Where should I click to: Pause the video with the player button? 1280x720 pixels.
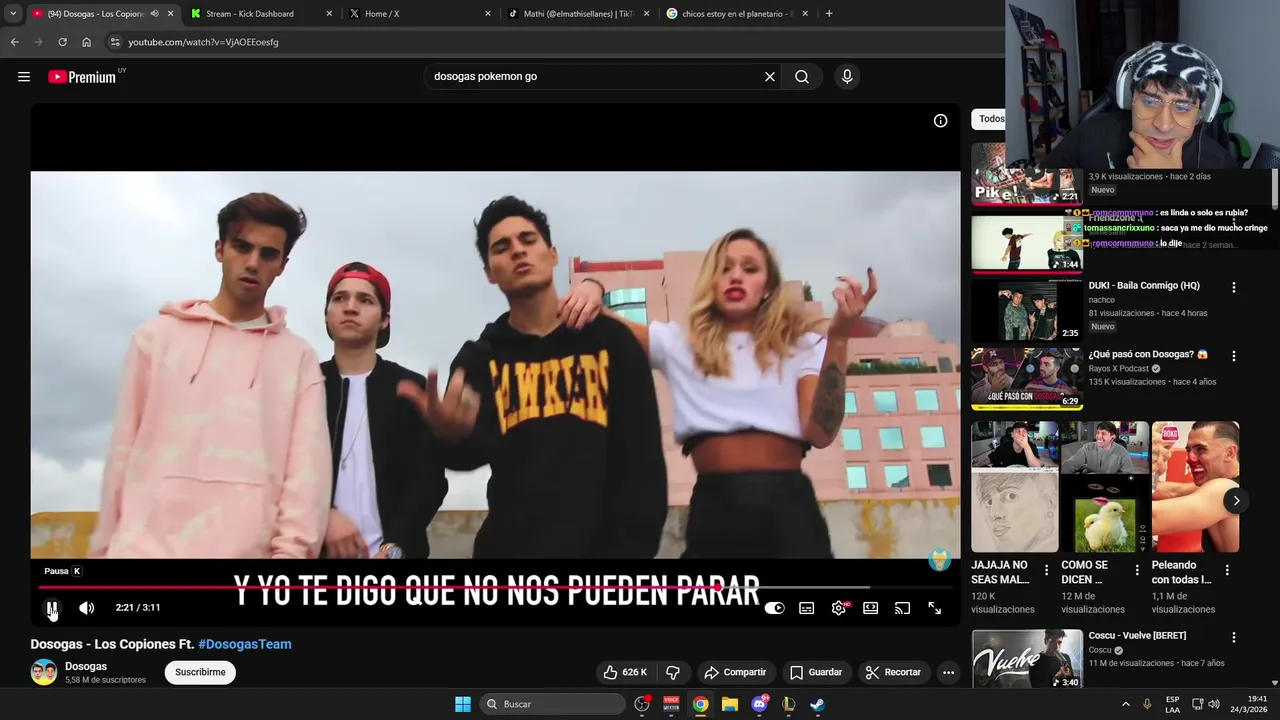click(x=52, y=607)
